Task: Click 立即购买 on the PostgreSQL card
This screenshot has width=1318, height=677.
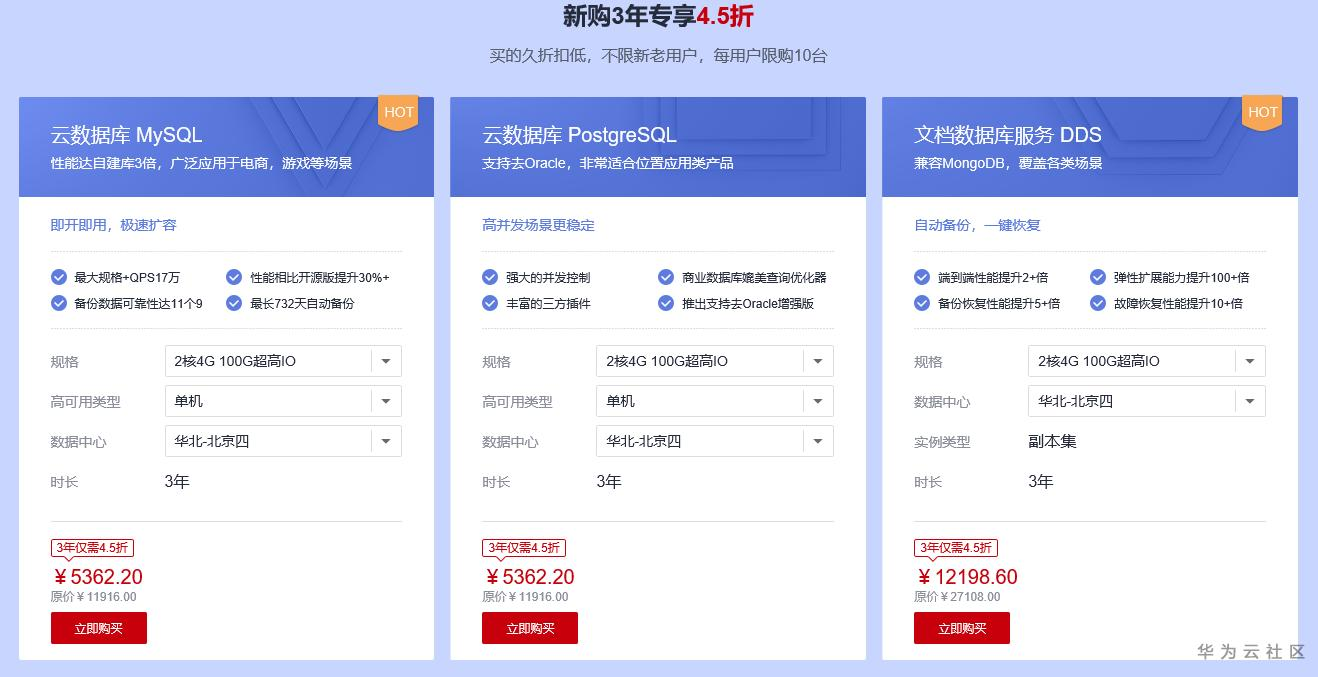Action: pos(530,628)
